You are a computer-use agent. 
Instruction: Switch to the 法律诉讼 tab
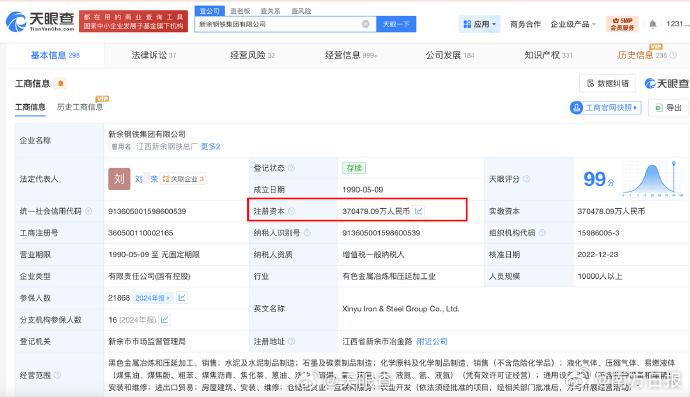point(154,55)
